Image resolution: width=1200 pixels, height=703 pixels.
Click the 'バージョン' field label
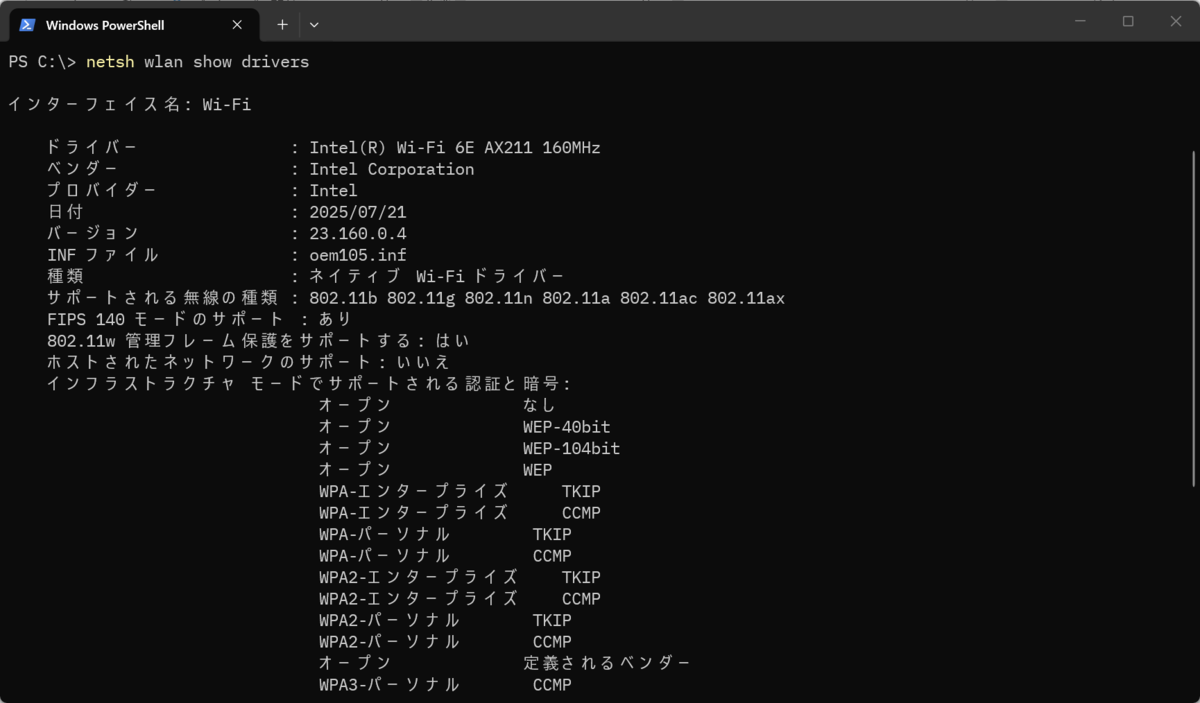[x=92, y=233]
